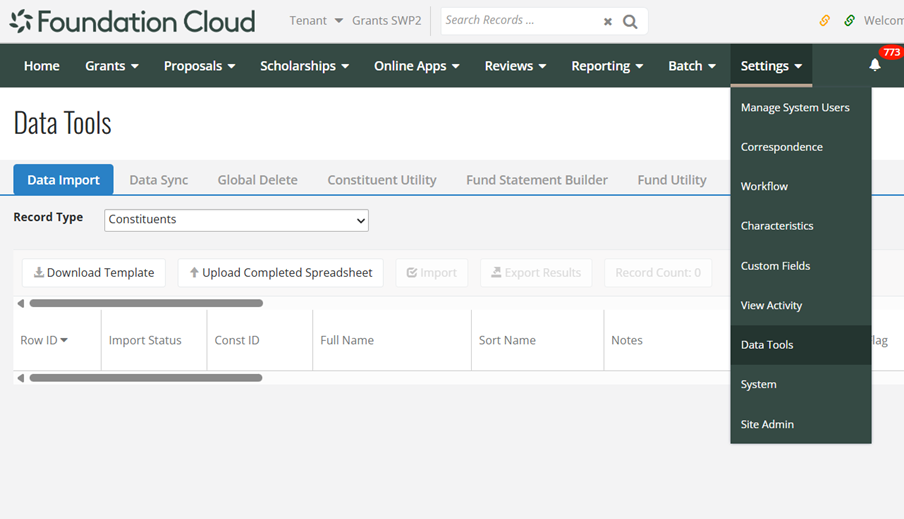Screen dimensions: 904x519
Task: Click the Record Count: 0 button
Action: (658, 273)
